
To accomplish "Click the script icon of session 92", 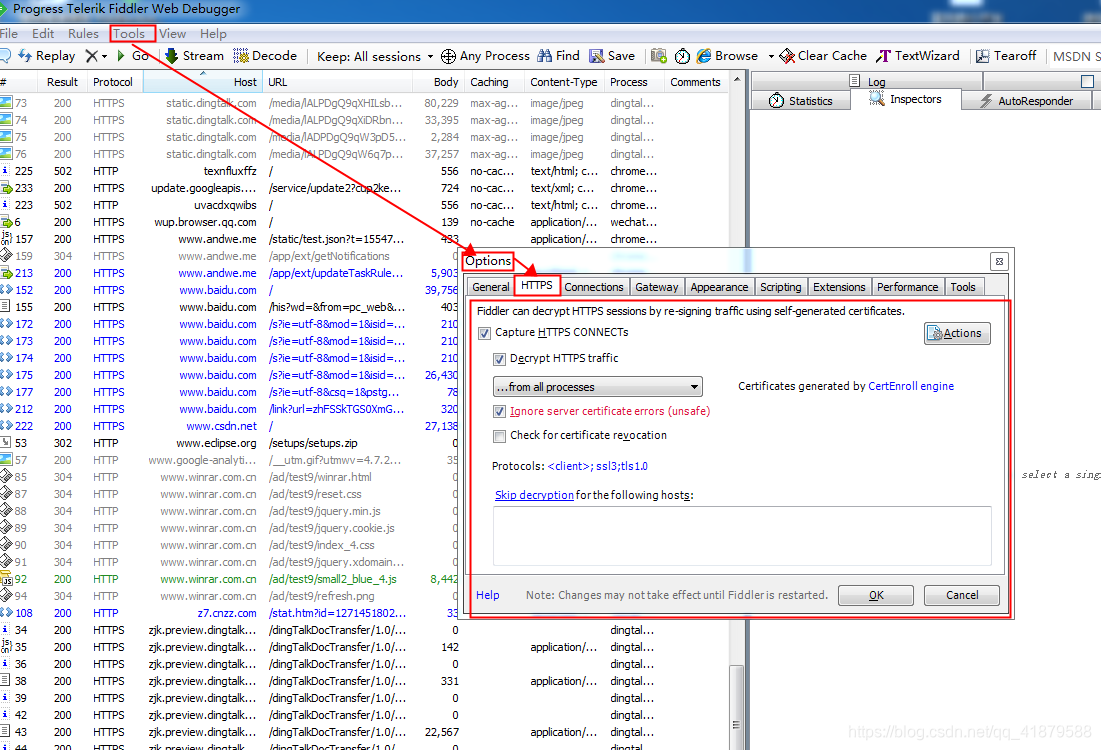I will [x=6, y=579].
